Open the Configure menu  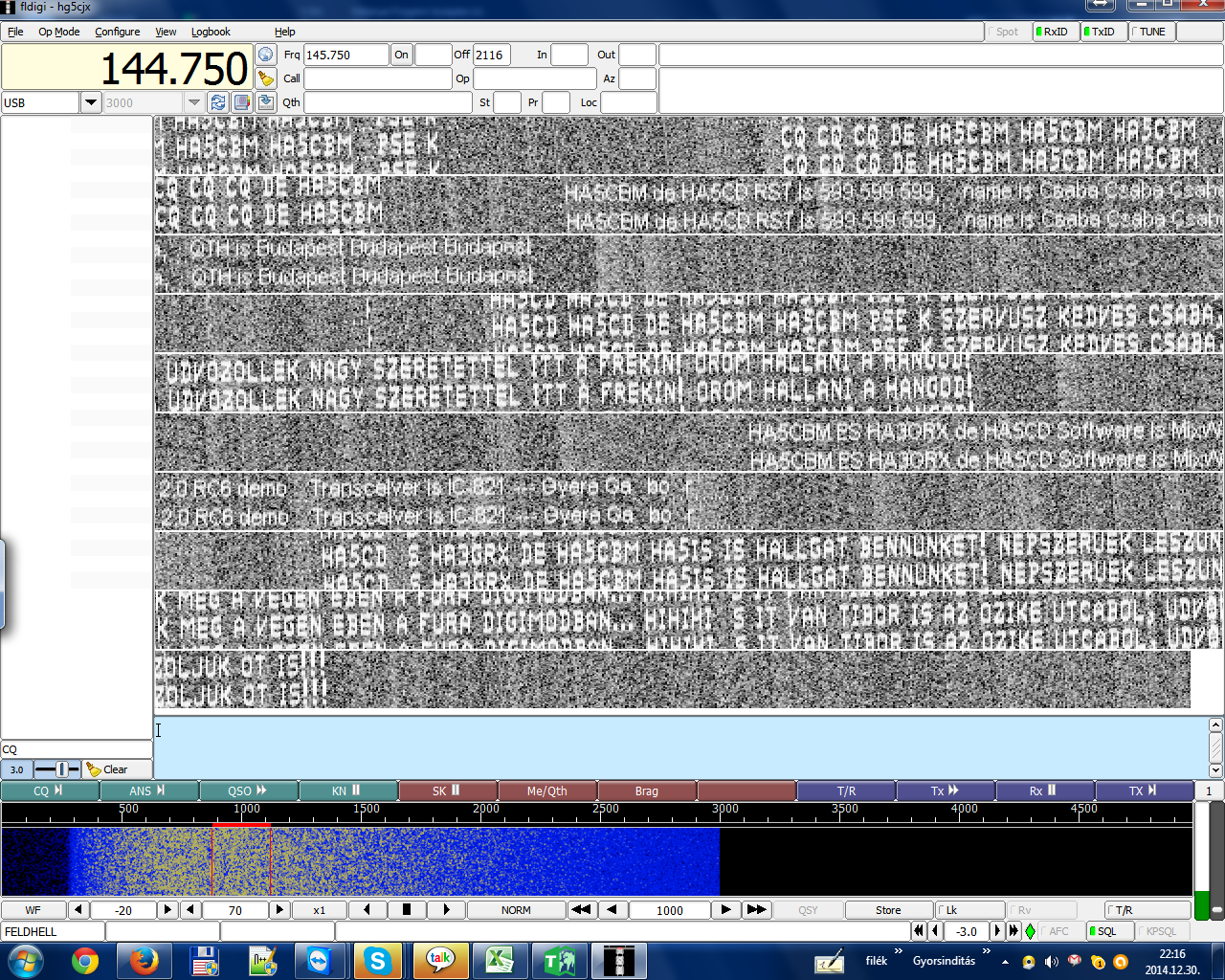117,32
